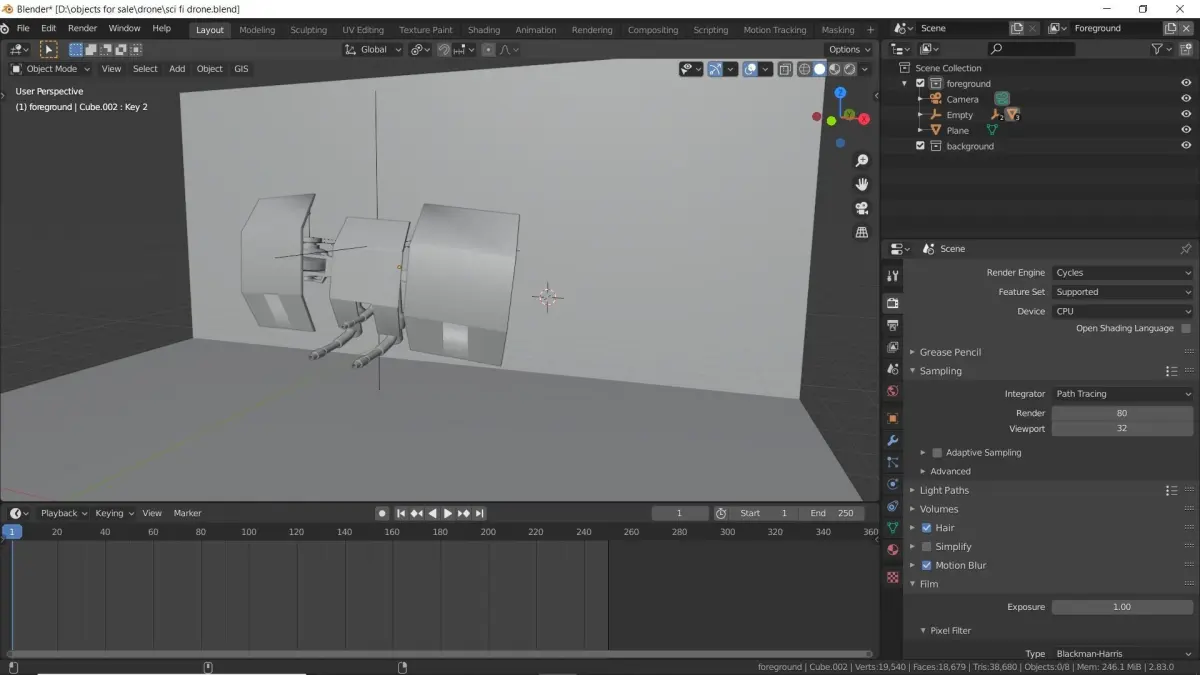Image resolution: width=1200 pixels, height=675 pixels.
Task: Switch to the Shading workspace tab
Action: pos(484,30)
